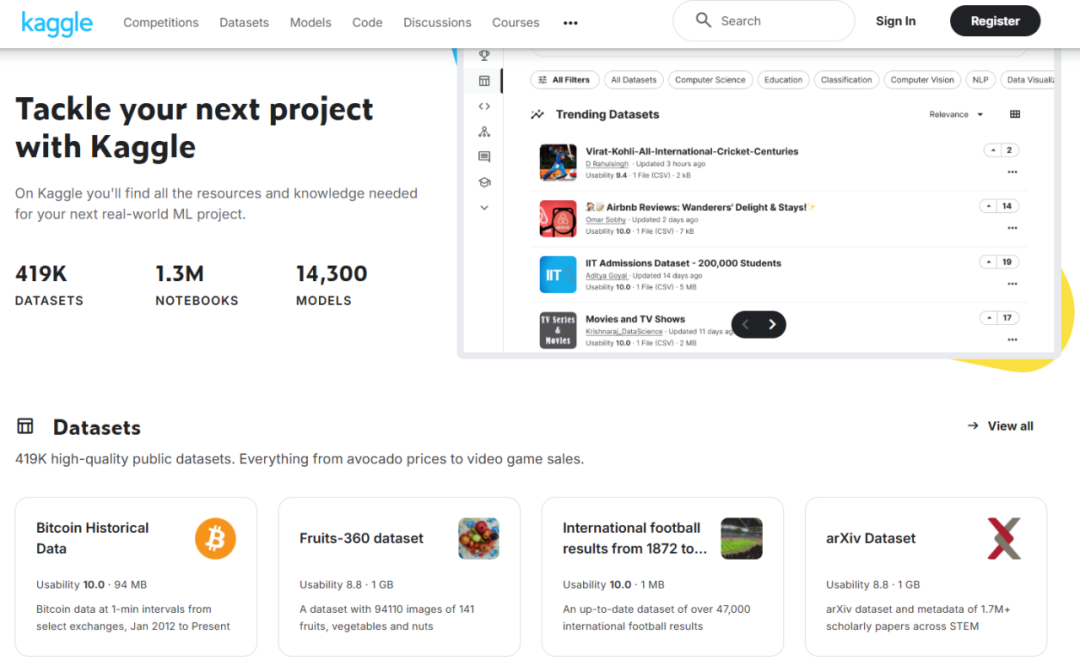The width and height of the screenshot is (1080, 661).
Task: Open International football results dataset card
Action: 663,577
